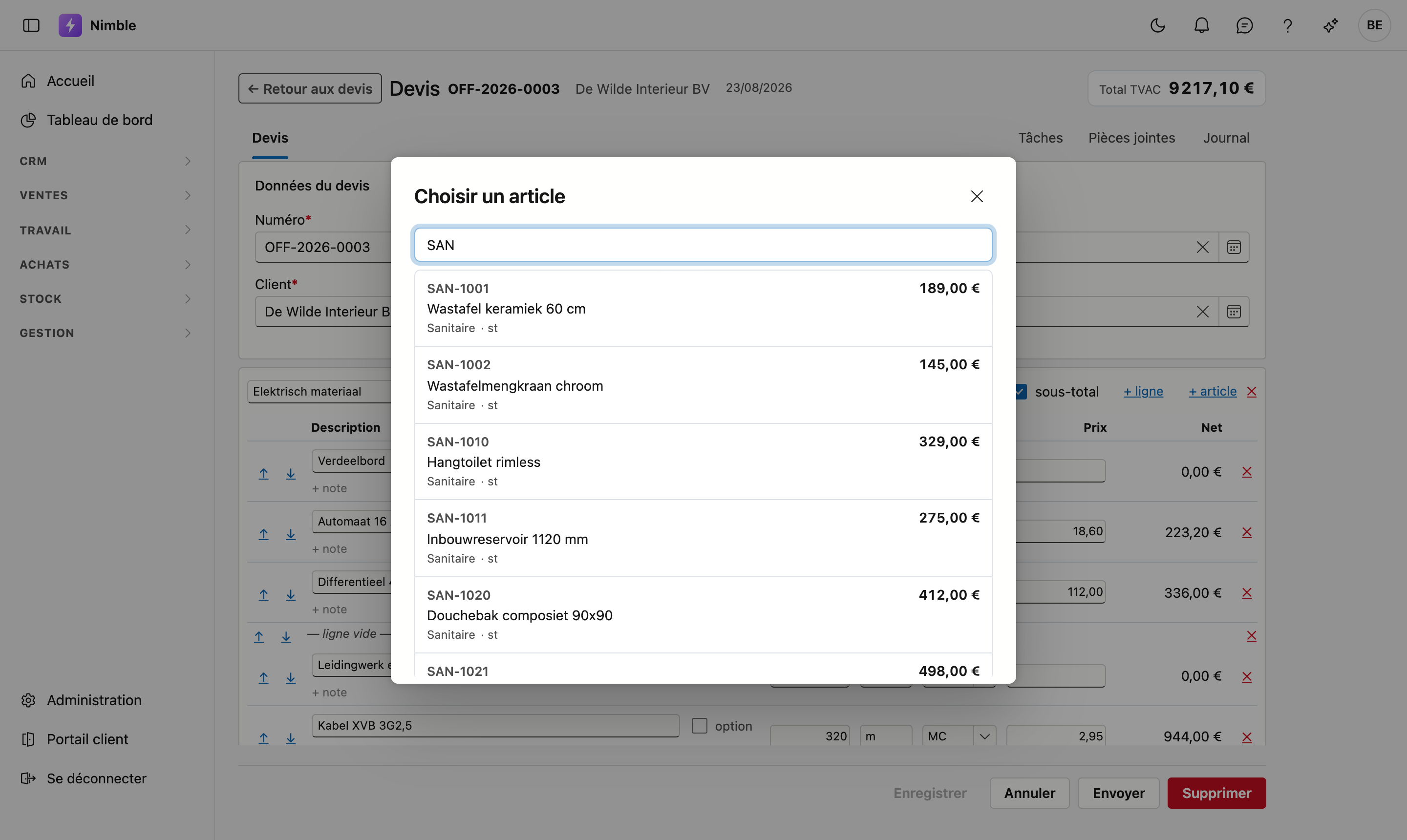Open the MC unit dropdown

(959, 736)
